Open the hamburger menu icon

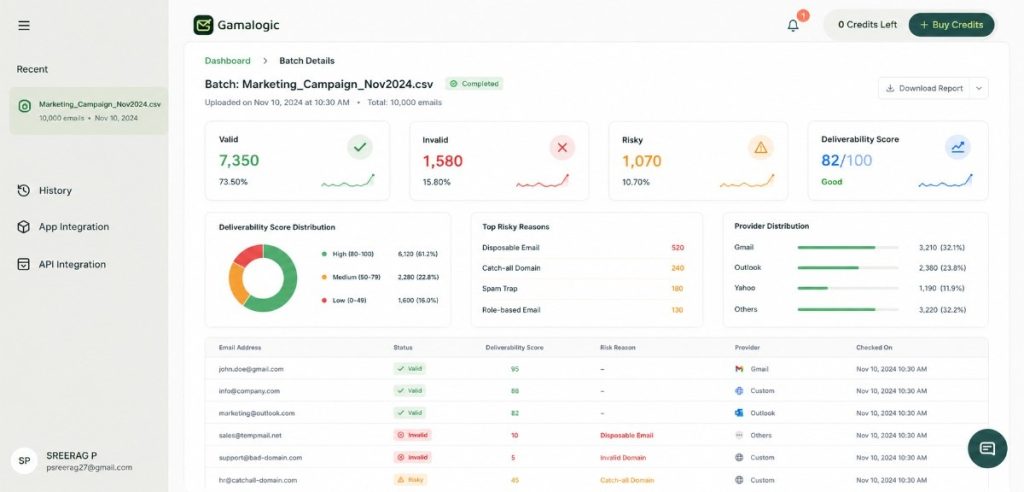tap(24, 25)
